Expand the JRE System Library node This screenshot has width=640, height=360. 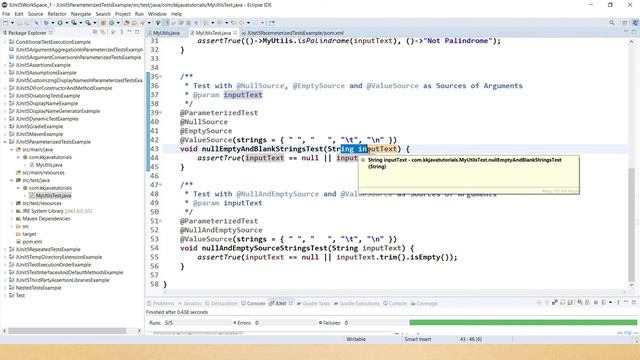pyautogui.click(x=12, y=211)
